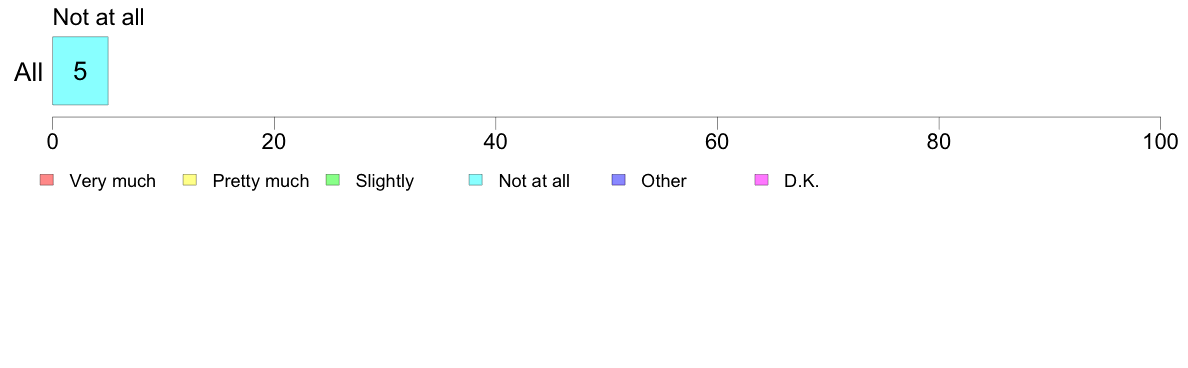This screenshot has width=1188, height=368.
Task: Click the All row label
Action: point(29,73)
